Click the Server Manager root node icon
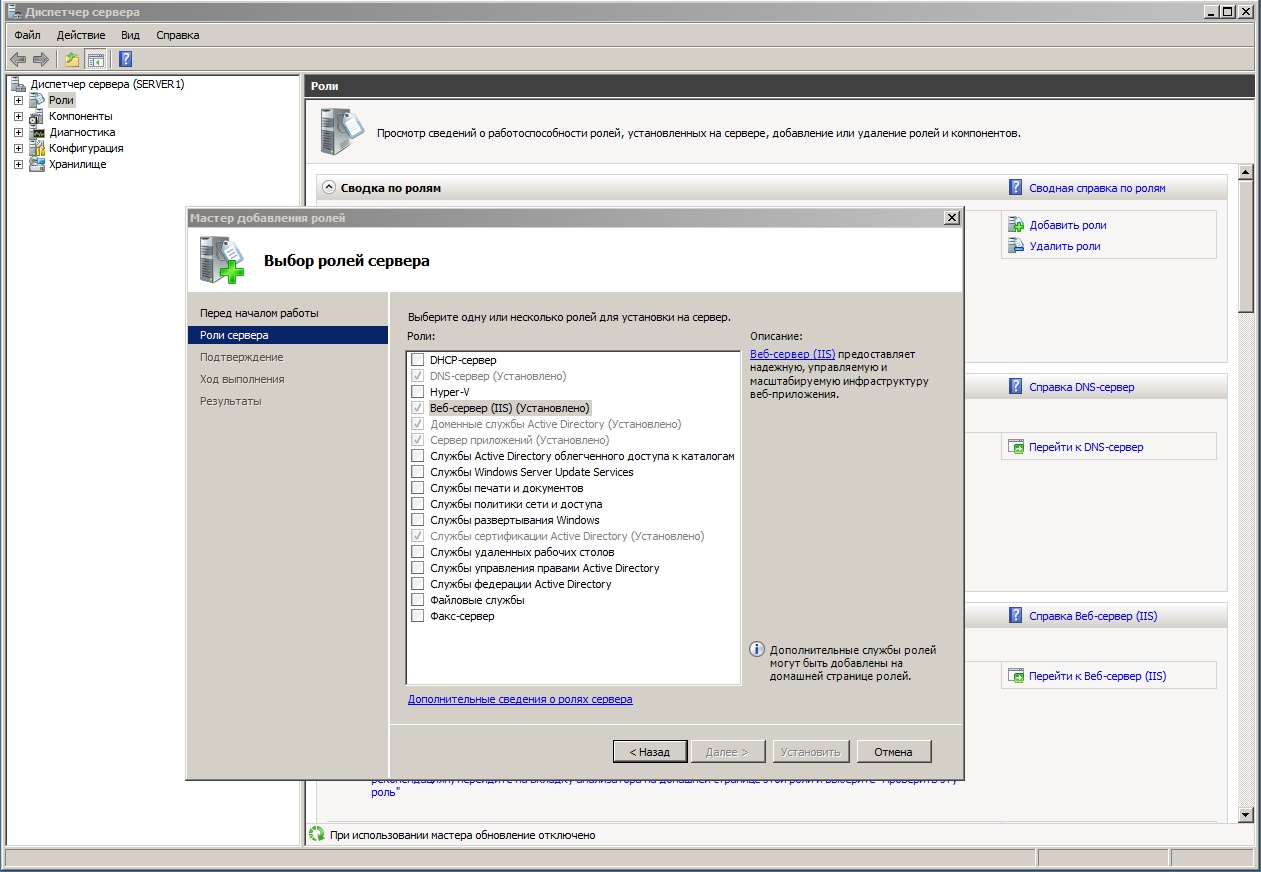 pyautogui.click(x=18, y=84)
